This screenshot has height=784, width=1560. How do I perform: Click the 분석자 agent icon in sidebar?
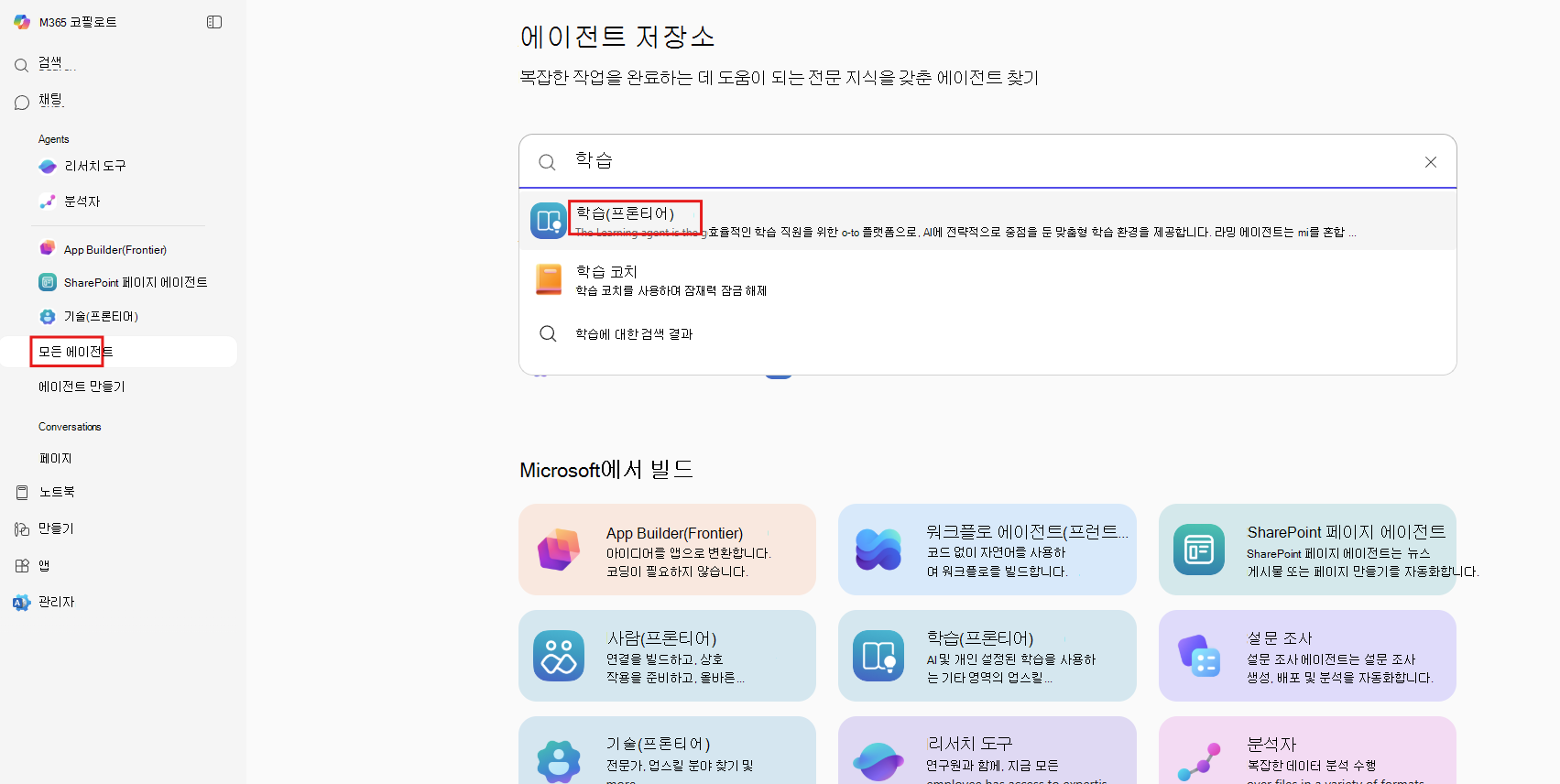(x=48, y=201)
